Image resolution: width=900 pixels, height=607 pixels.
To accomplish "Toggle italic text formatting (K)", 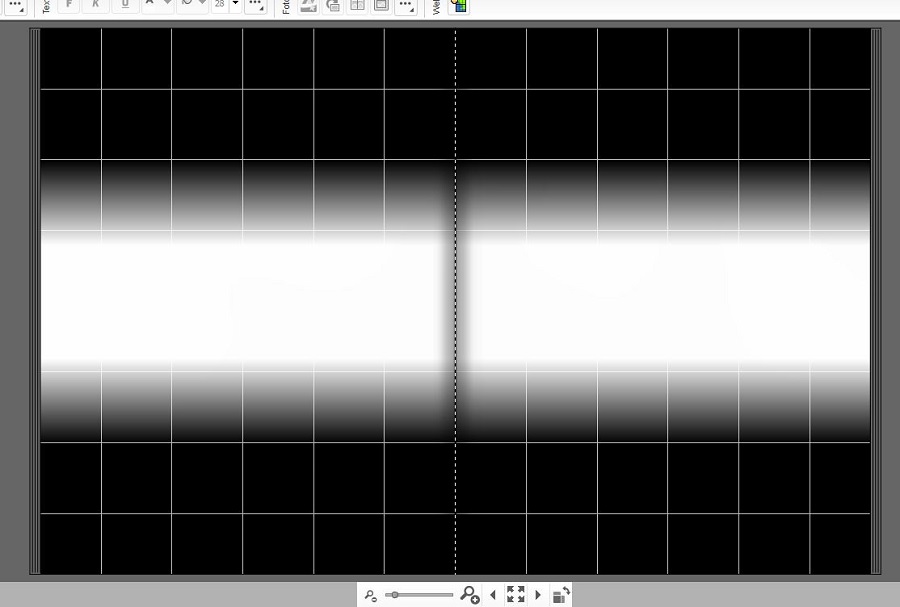I will click(96, 5).
